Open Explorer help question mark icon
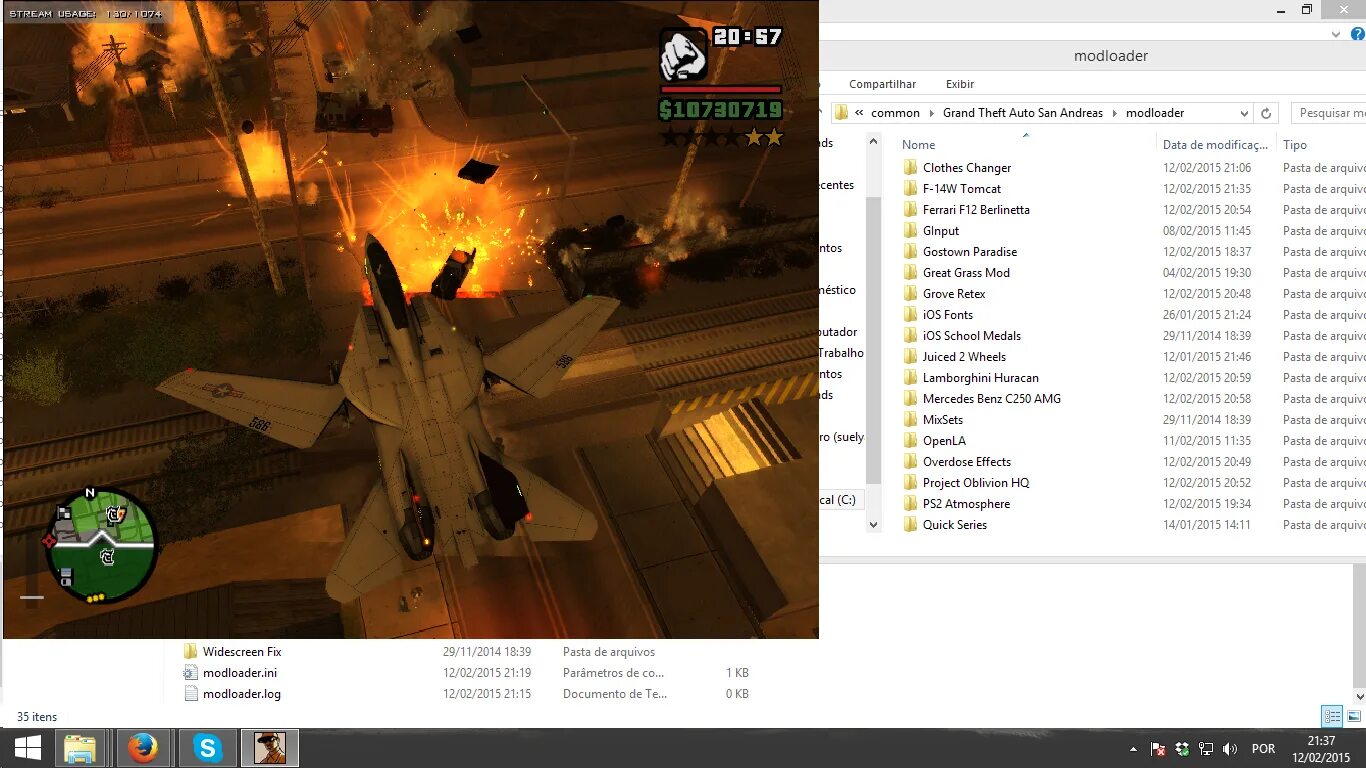1366x768 pixels. (1357, 34)
